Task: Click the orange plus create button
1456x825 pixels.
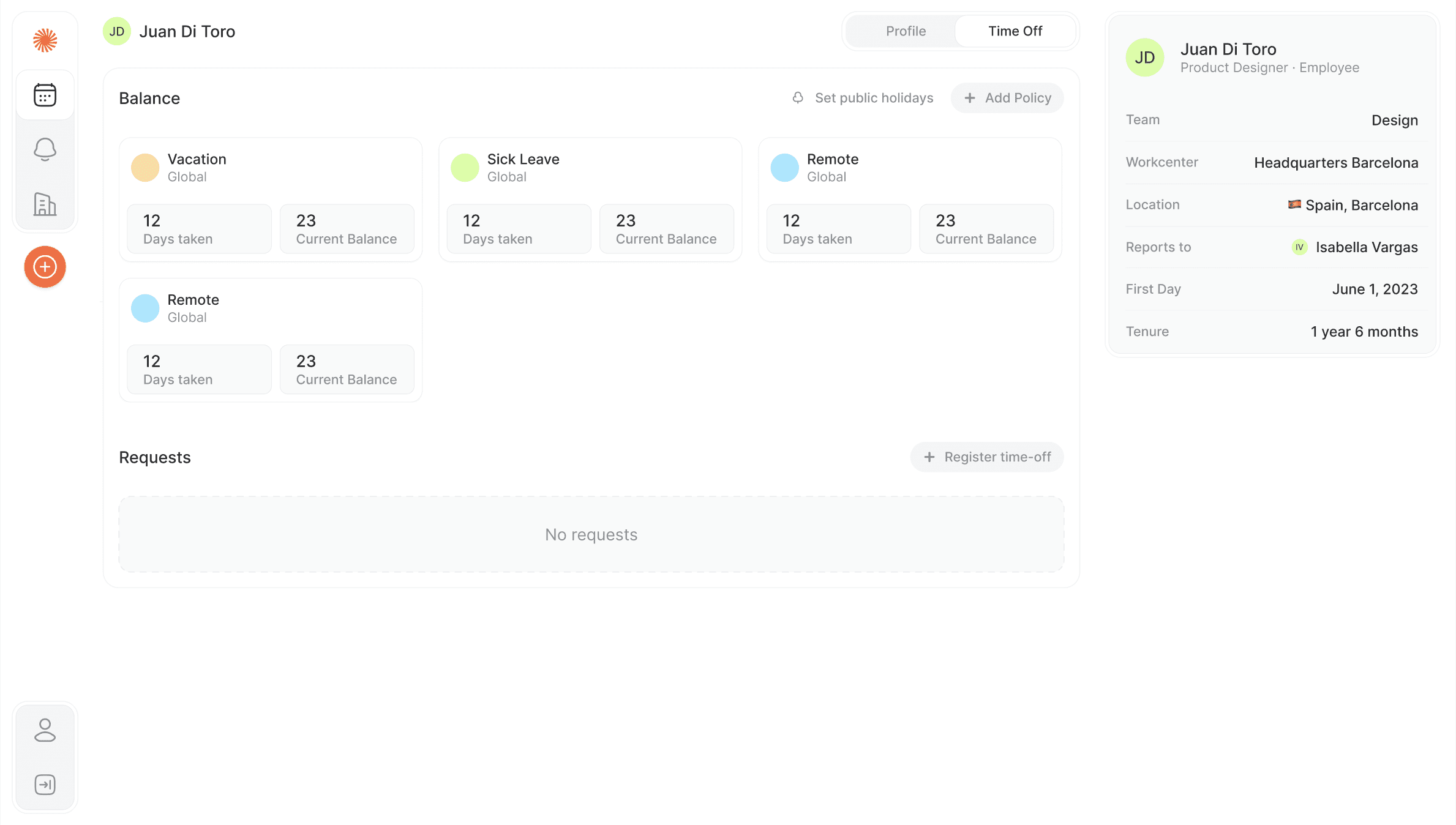Action: point(45,267)
